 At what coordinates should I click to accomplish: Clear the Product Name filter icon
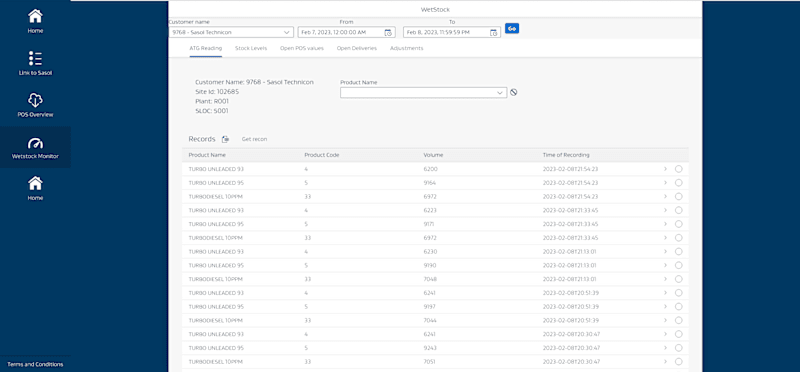pos(514,92)
